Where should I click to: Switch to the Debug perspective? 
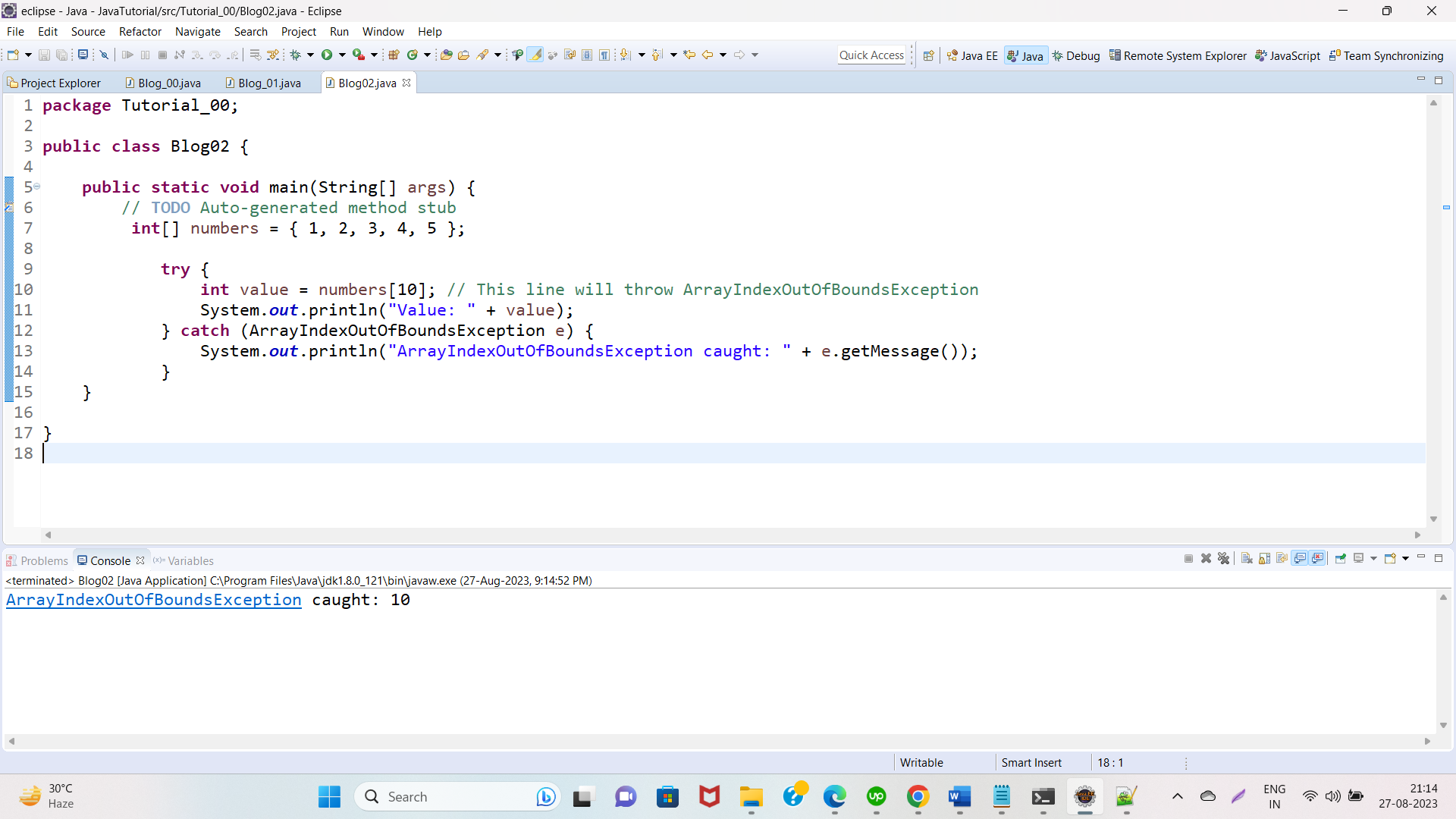pyautogui.click(x=1076, y=55)
